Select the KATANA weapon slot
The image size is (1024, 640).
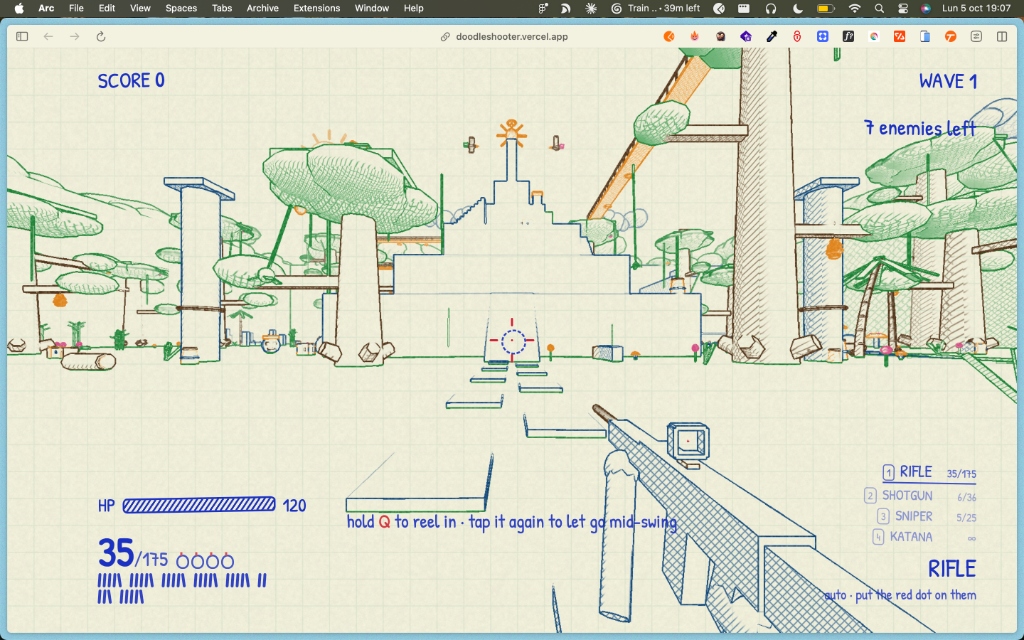(x=924, y=537)
